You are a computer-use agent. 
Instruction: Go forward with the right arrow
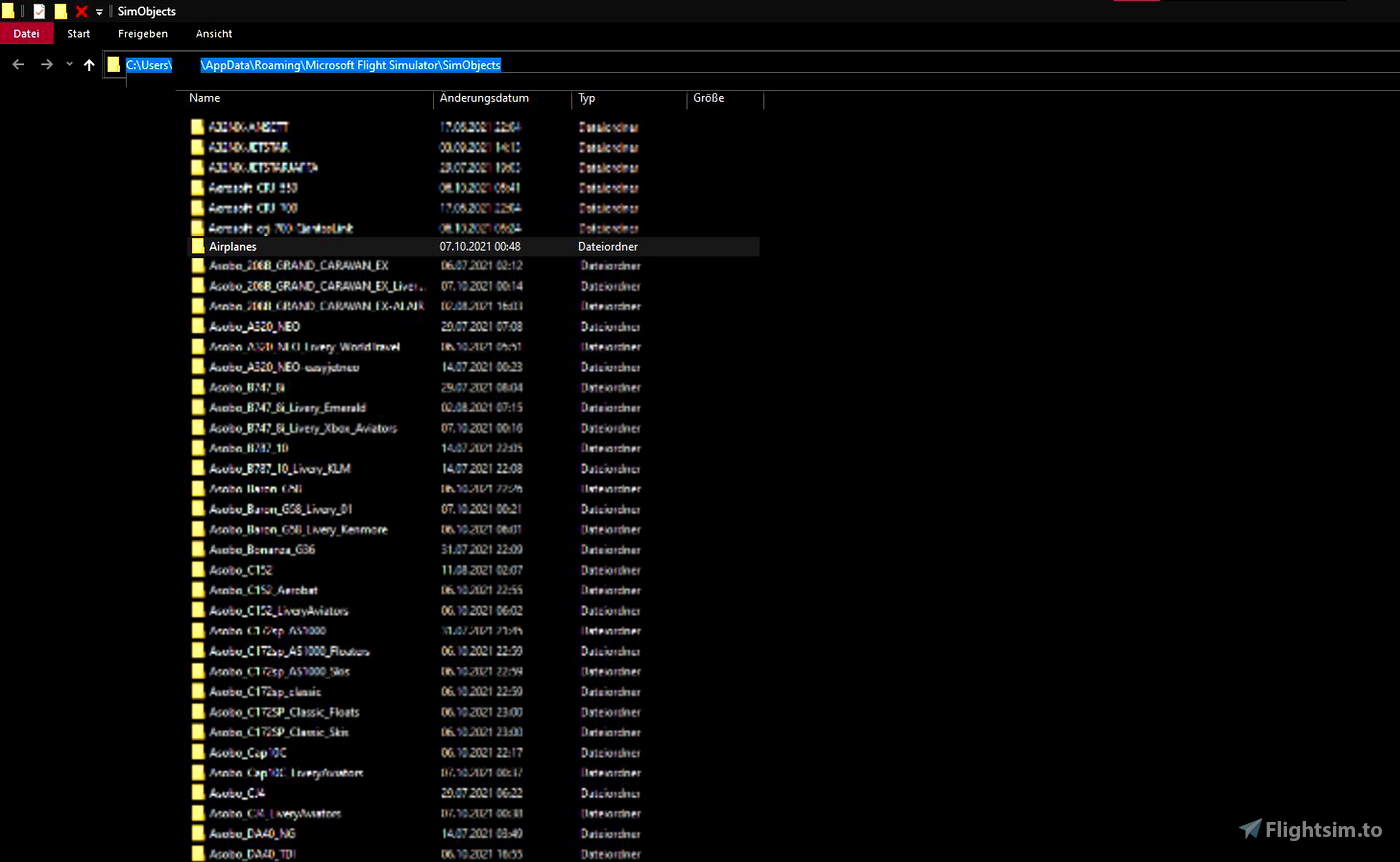[46, 65]
